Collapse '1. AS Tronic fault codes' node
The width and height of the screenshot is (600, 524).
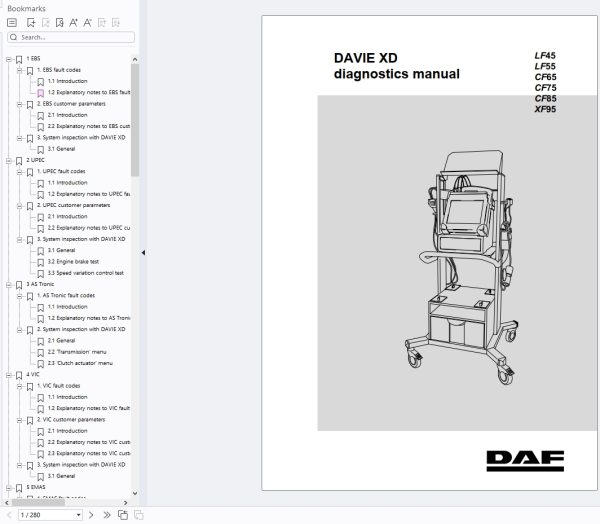click(19, 296)
